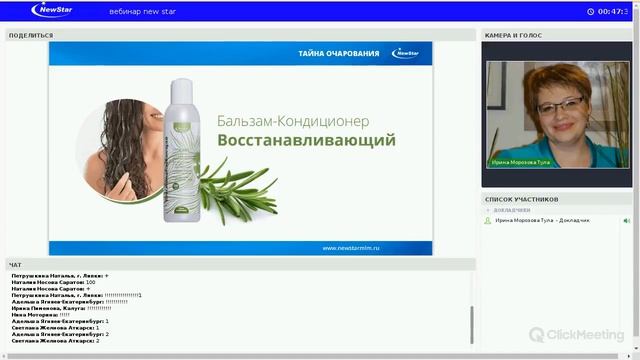Select the ЧАТ panel header

(240, 264)
